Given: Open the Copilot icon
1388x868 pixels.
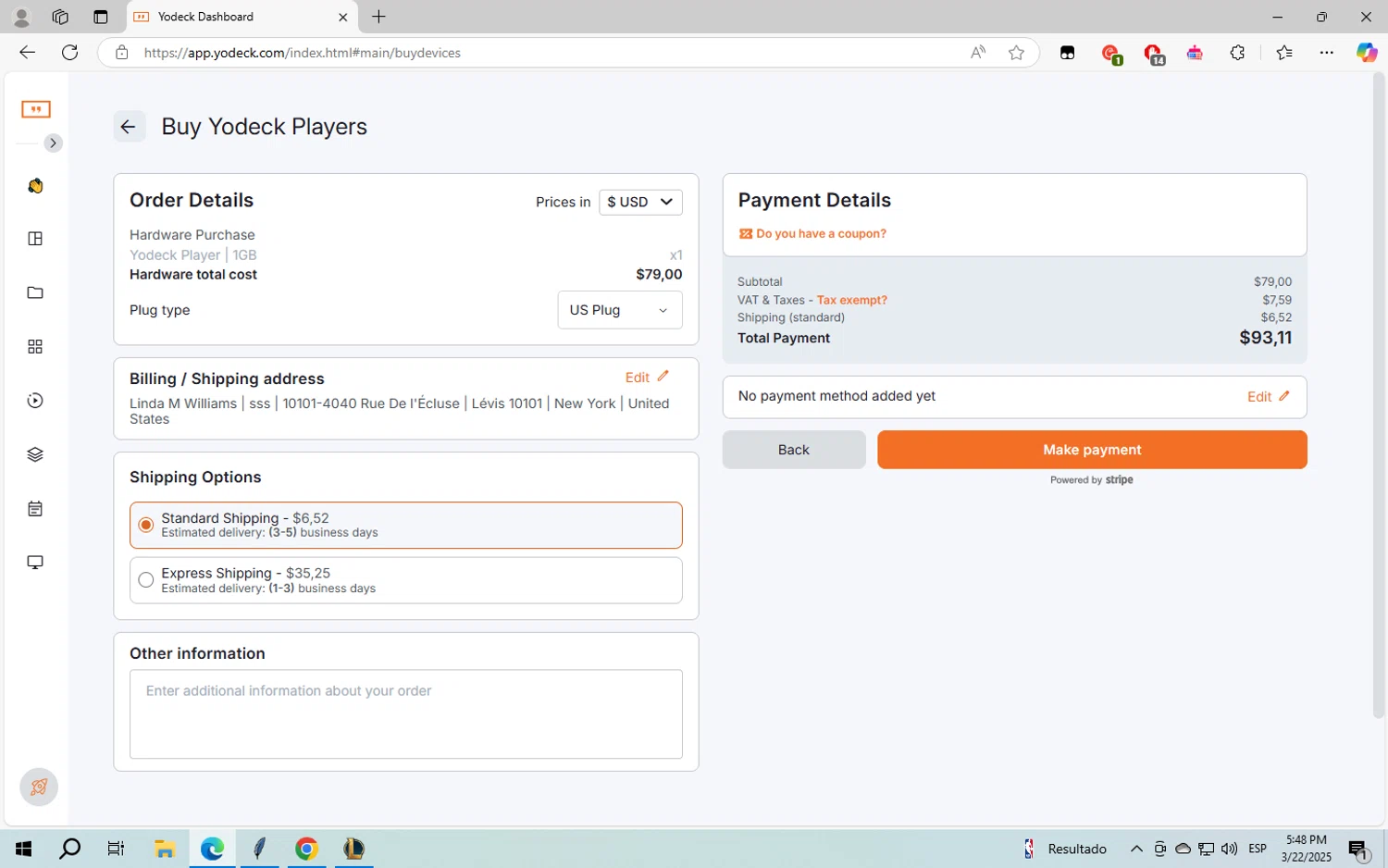Looking at the screenshot, I should [1367, 53].
